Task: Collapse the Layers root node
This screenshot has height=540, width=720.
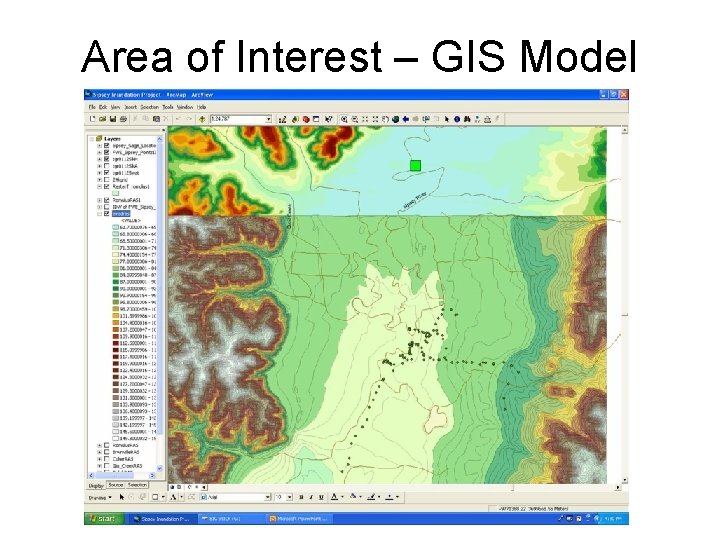Action: pos(92,139)
